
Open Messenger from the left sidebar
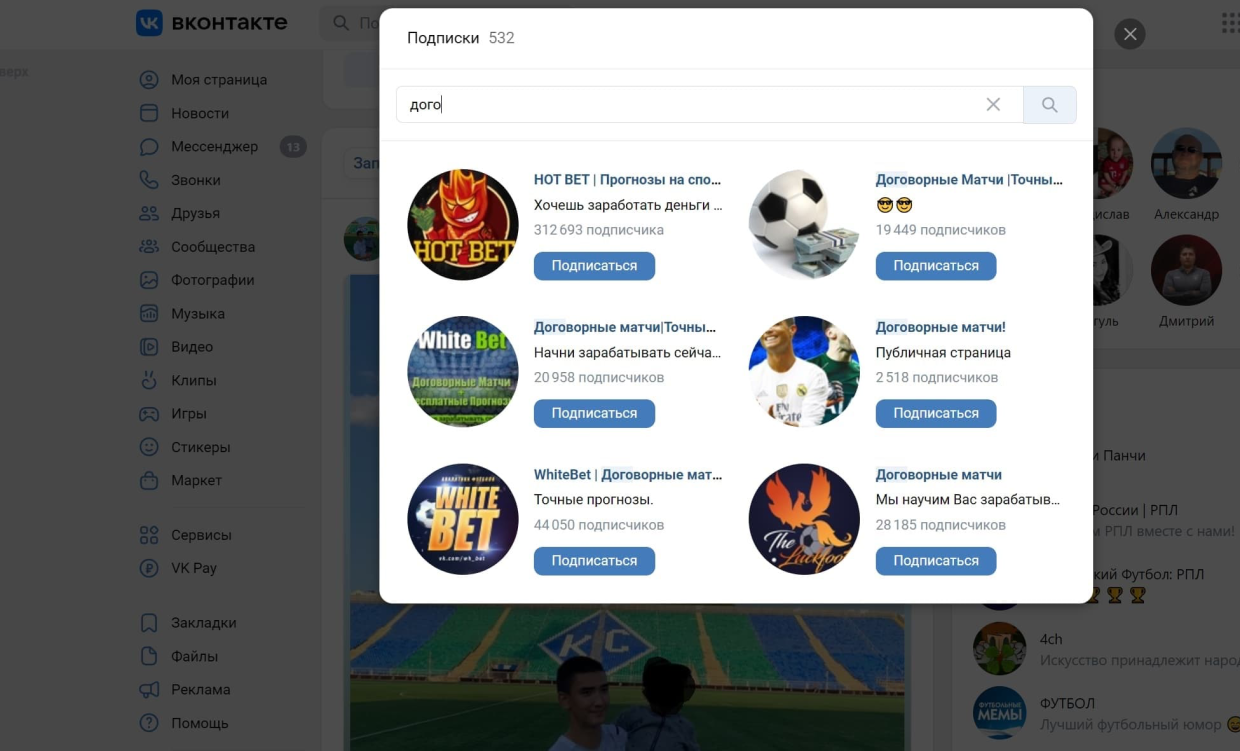click(214, 147)
